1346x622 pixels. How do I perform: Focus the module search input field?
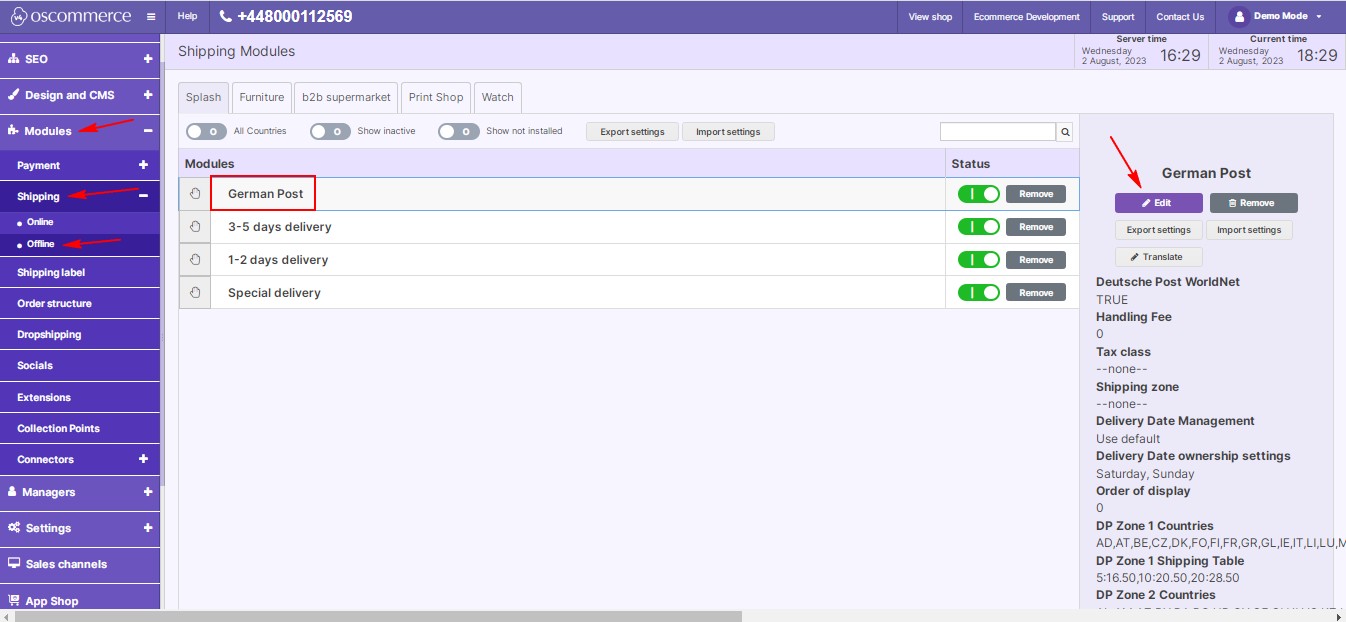click(997, 132)
